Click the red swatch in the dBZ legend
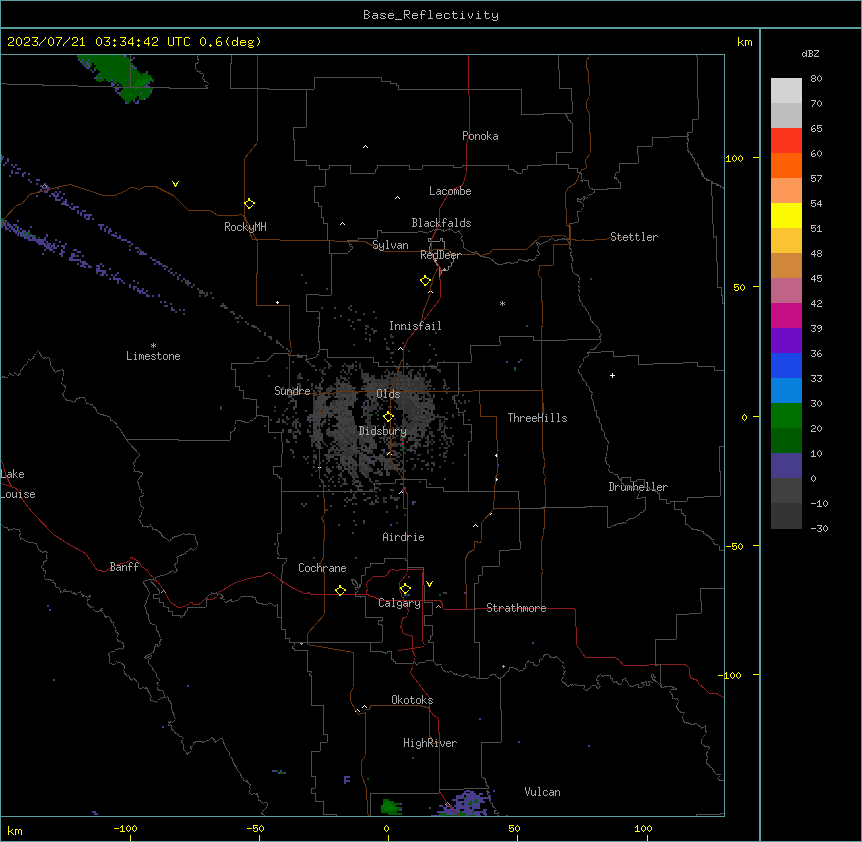Image resolution: width=862 pixels, height=842 pixels. tap(786, 141)
